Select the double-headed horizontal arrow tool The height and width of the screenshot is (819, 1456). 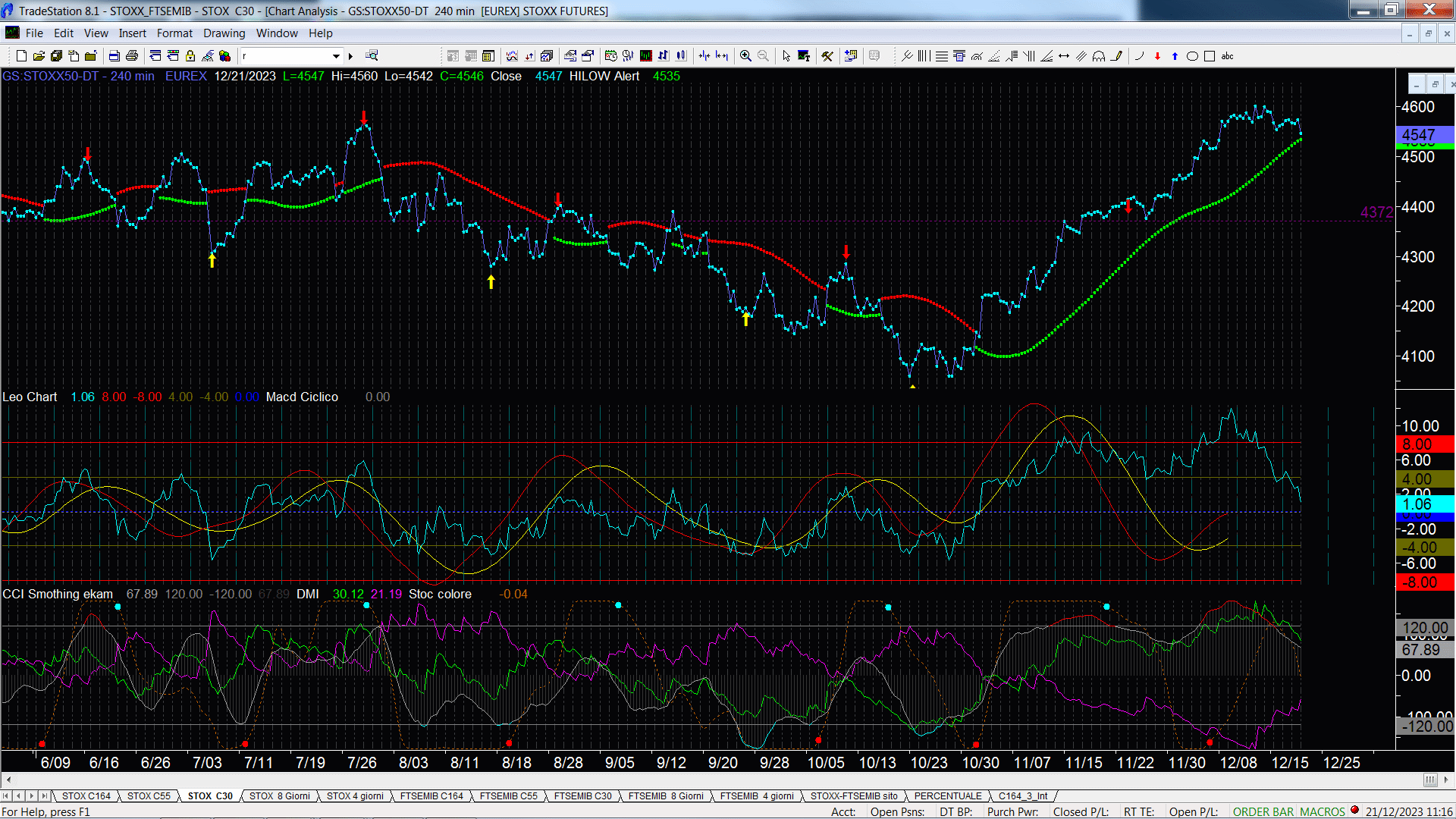coord(1064,56)
